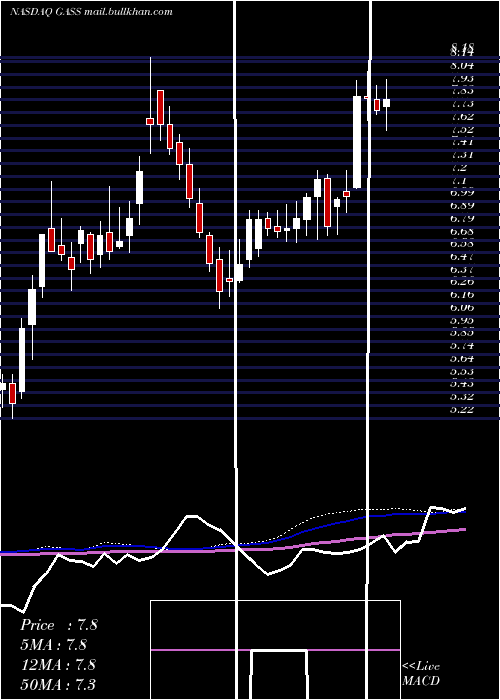Click the 7.1 price axis label
The width and height of the screenshot is (500, 700).
pyautogui.click(x=459, y=181)
